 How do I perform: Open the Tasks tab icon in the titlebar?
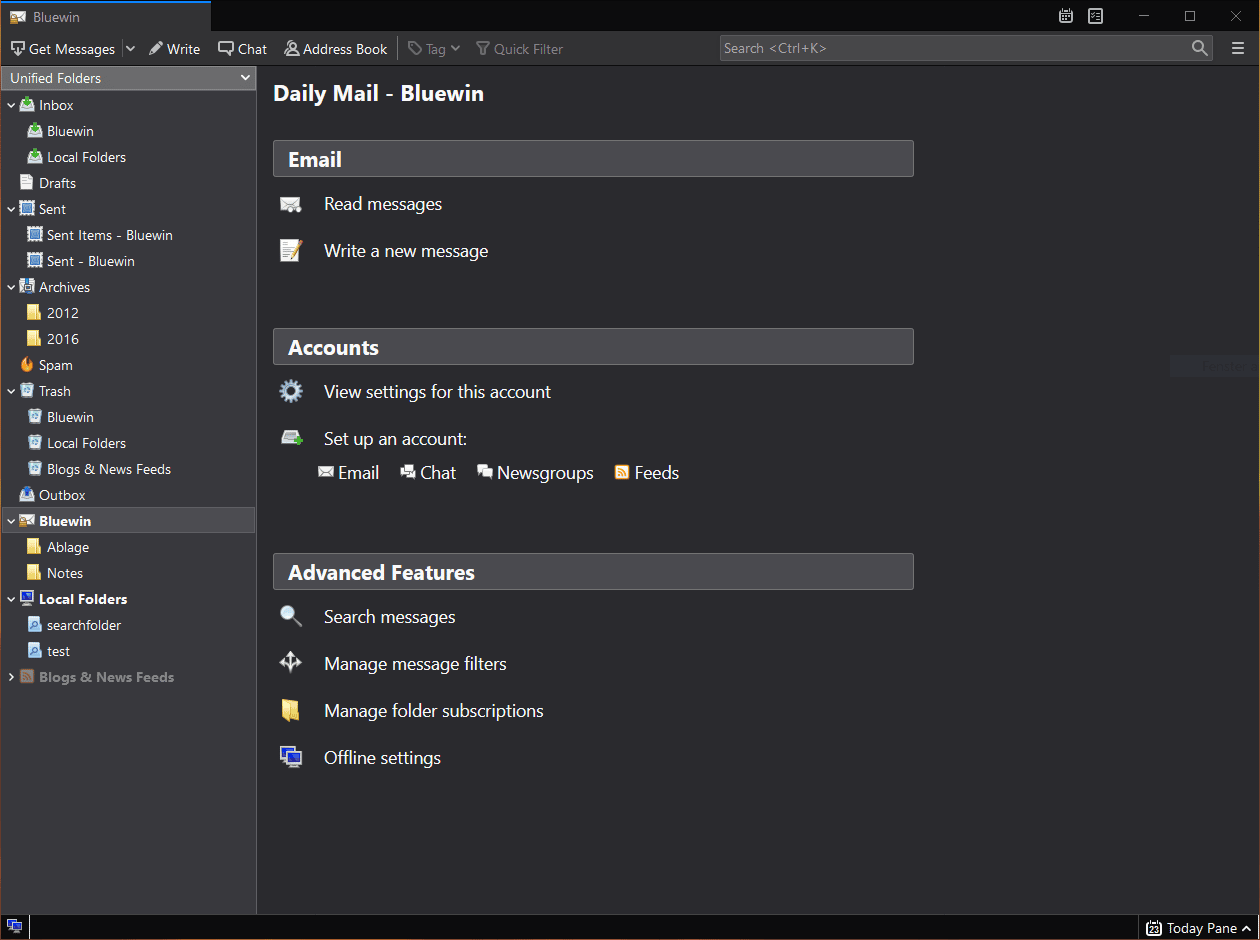1095,15
